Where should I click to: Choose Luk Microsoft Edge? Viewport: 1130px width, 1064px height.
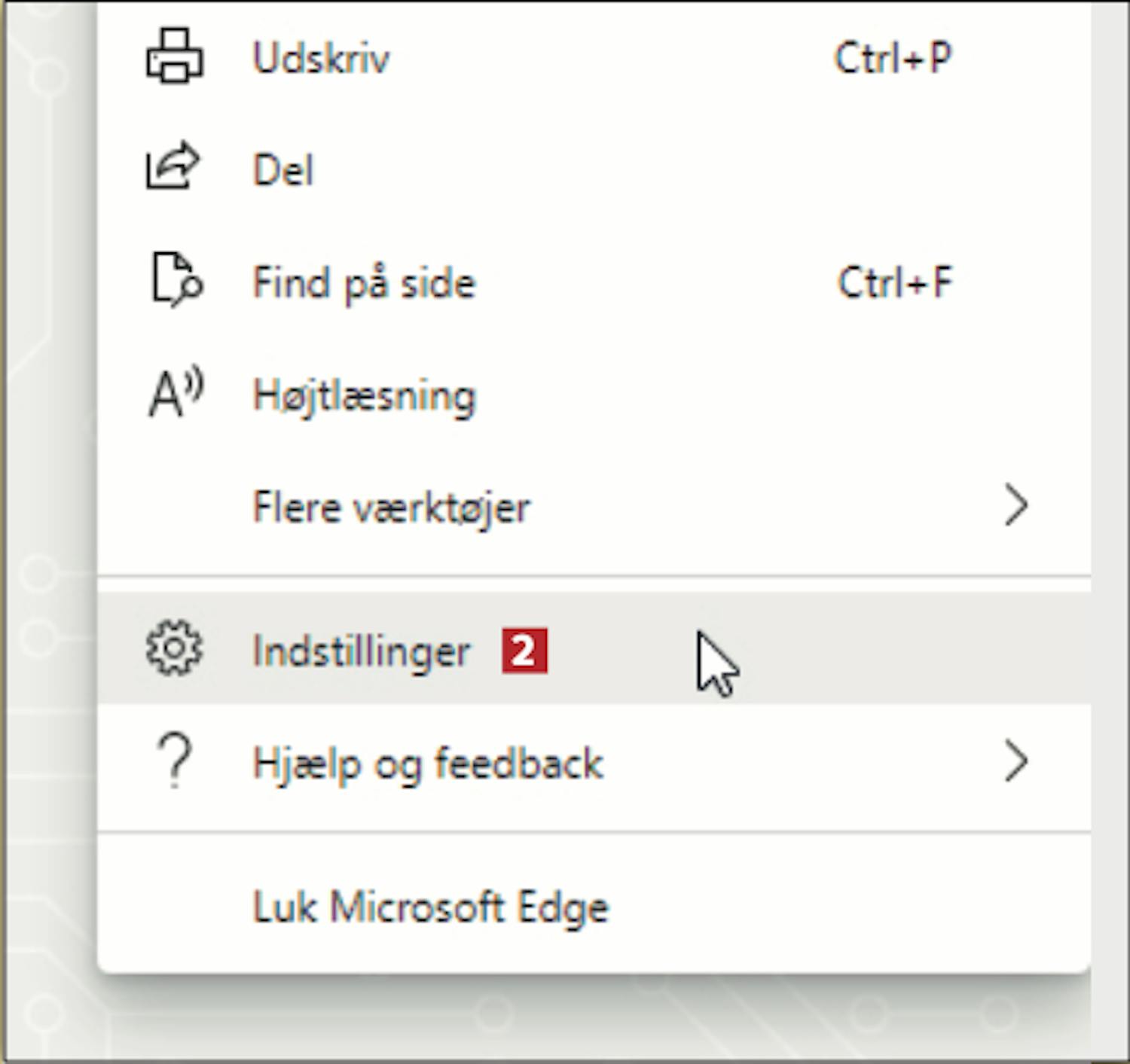coord(594,907)
